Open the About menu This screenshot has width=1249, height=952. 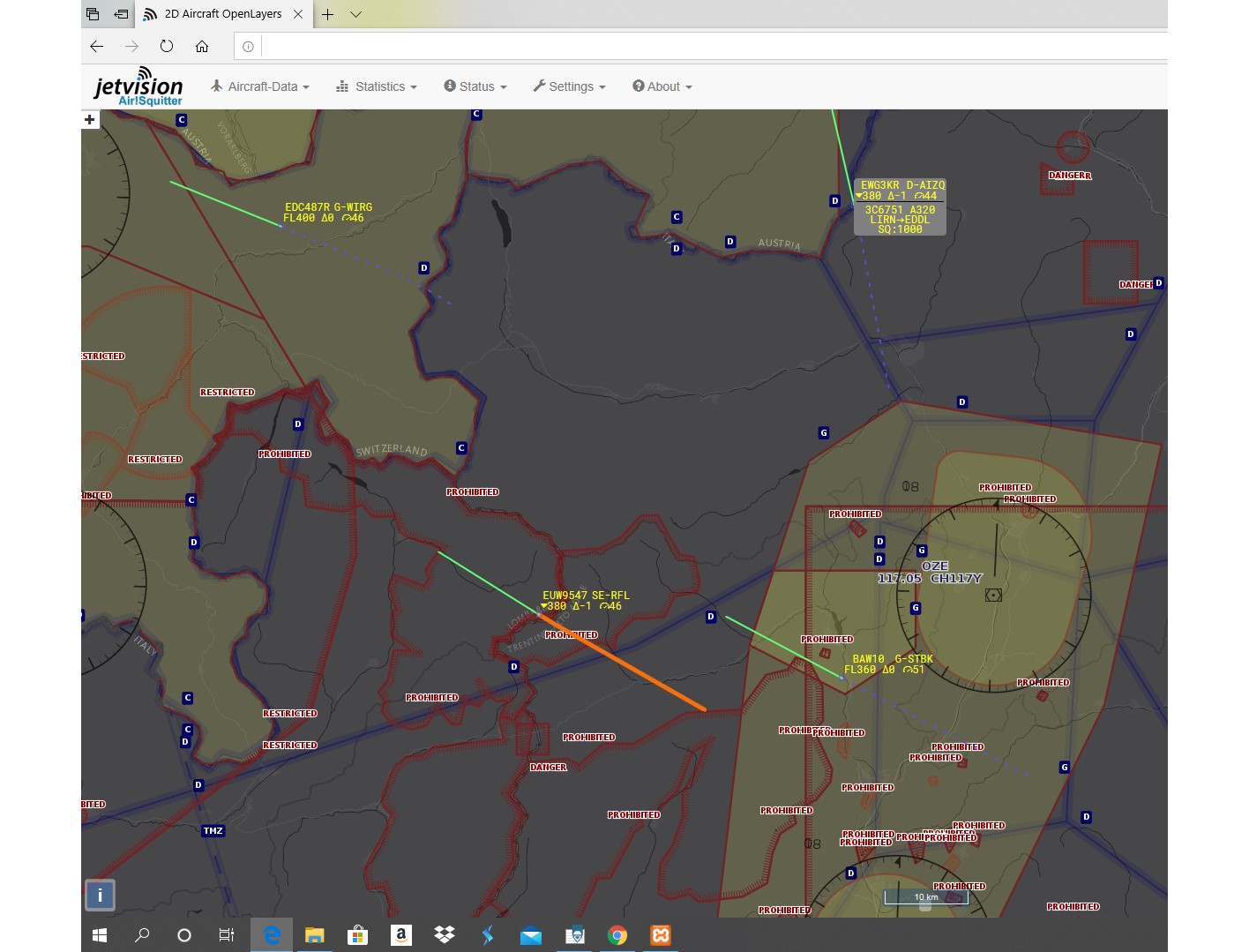point(662,86)
